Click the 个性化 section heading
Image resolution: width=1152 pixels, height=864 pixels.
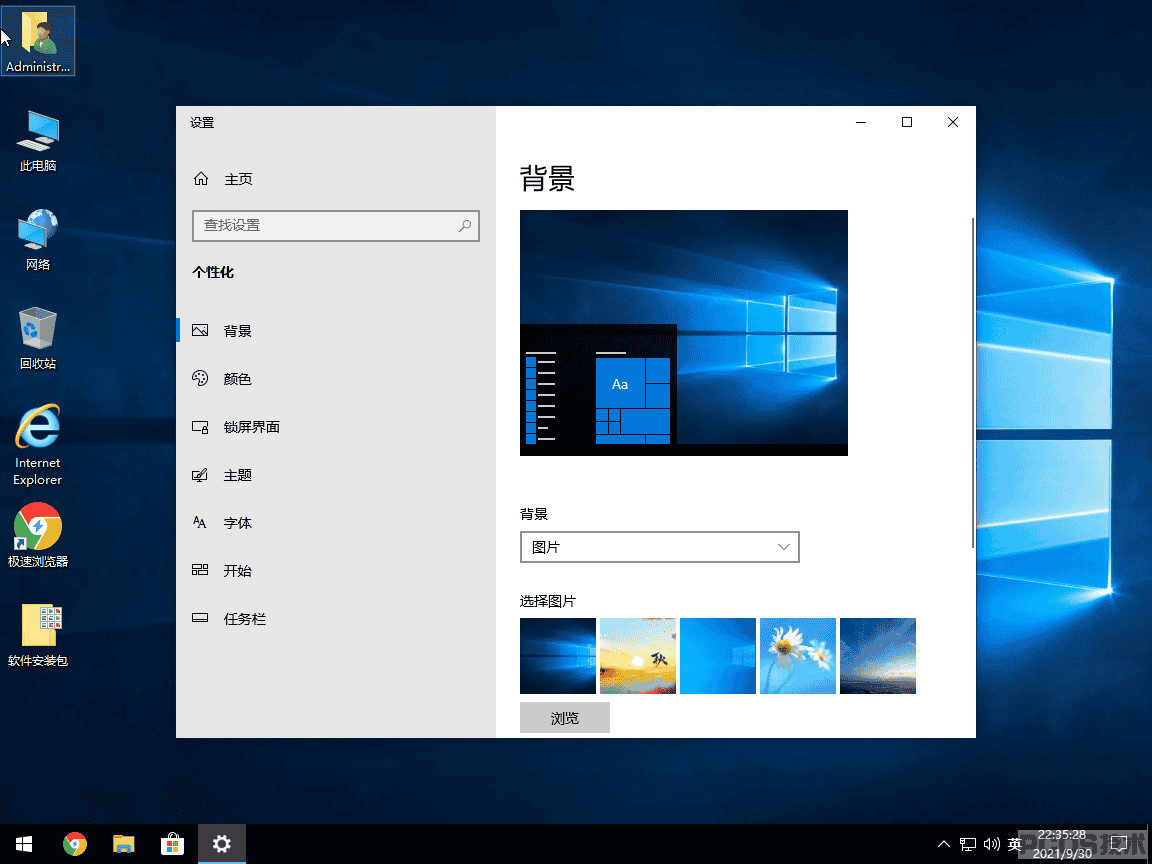click(213, 273)
